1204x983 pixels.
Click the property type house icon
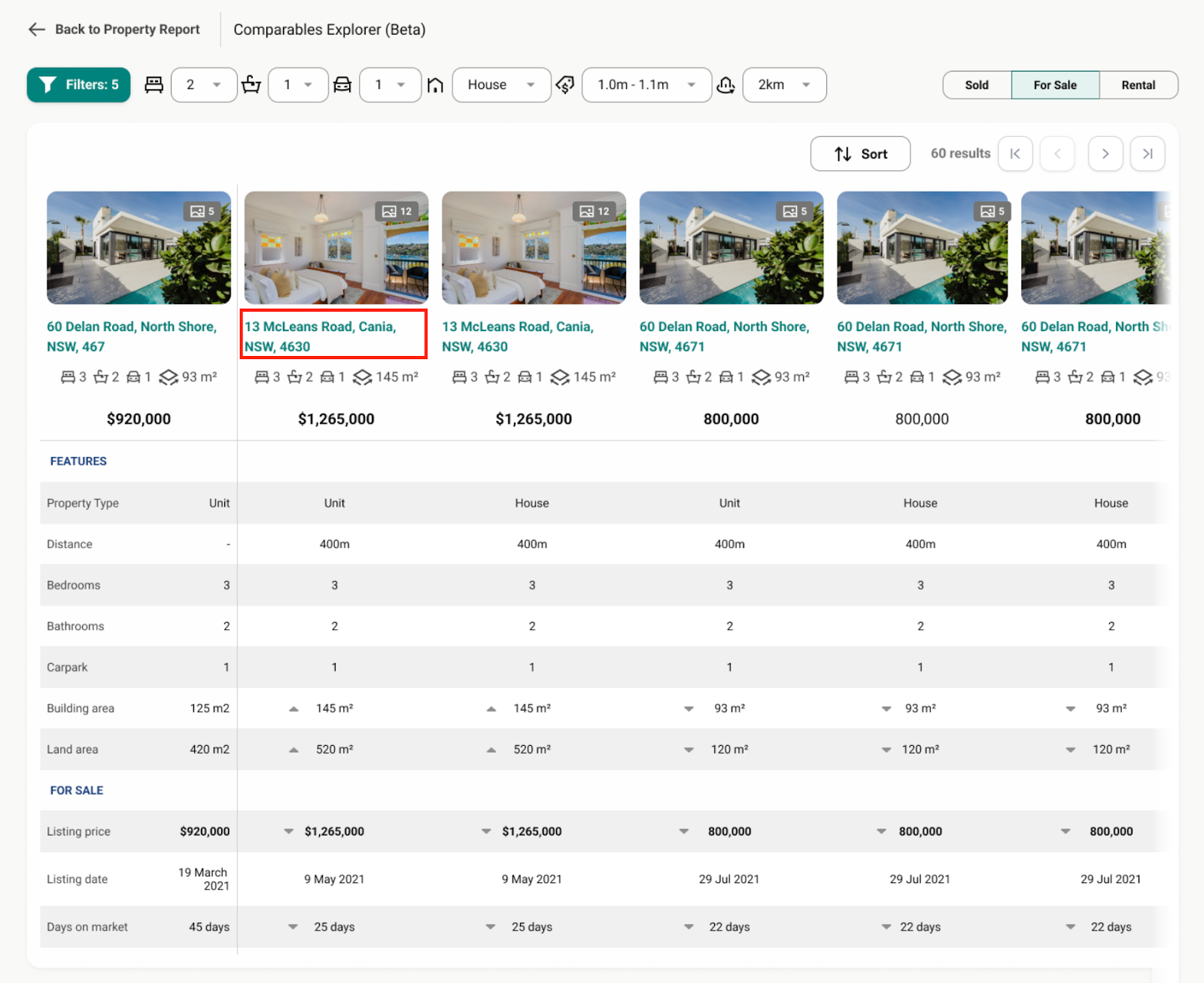pyautogui.click(x=435, y=85)
